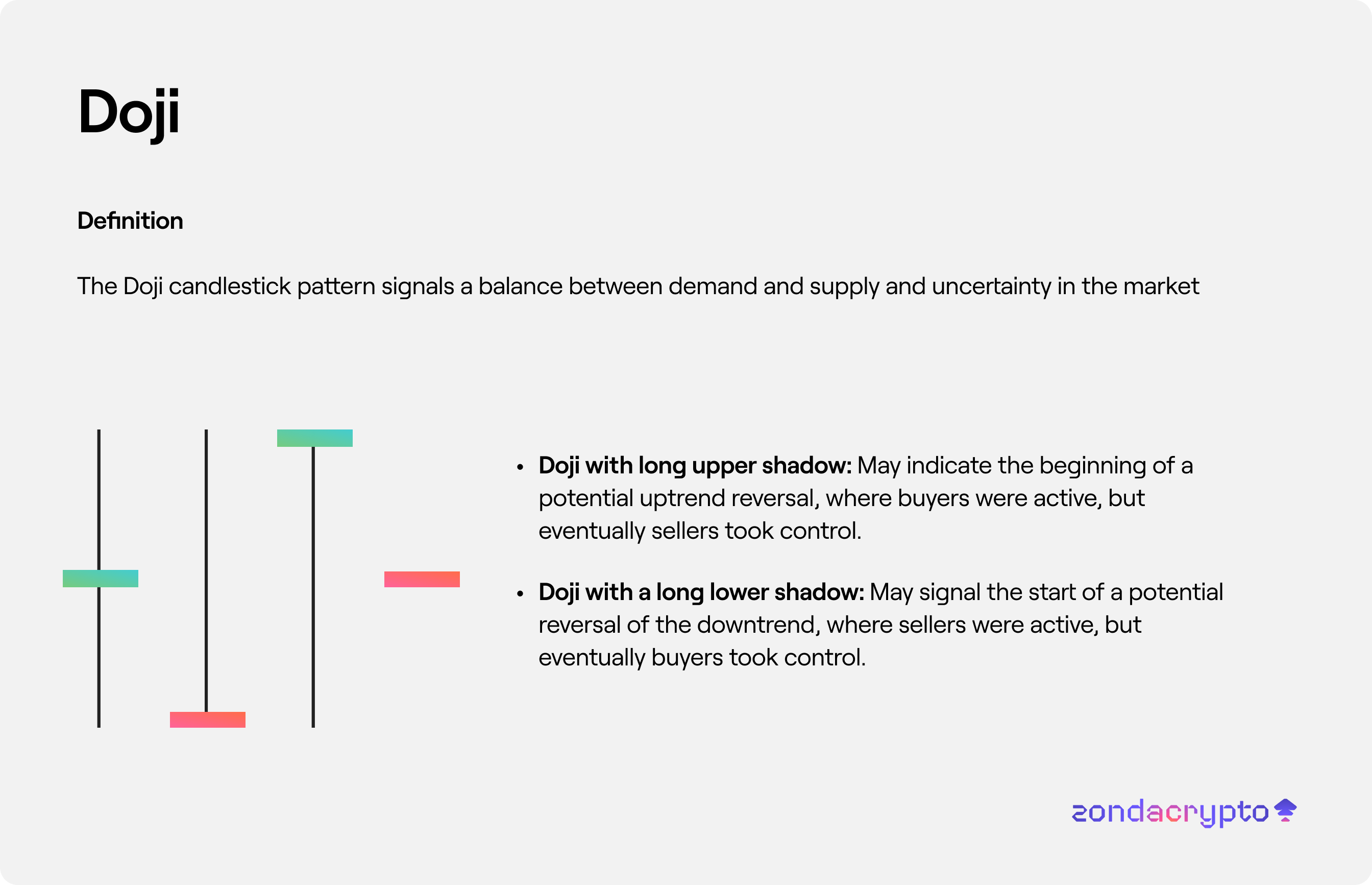
Task: Click the upper wick of the first doji candle
Action: (x=99, y=499)
